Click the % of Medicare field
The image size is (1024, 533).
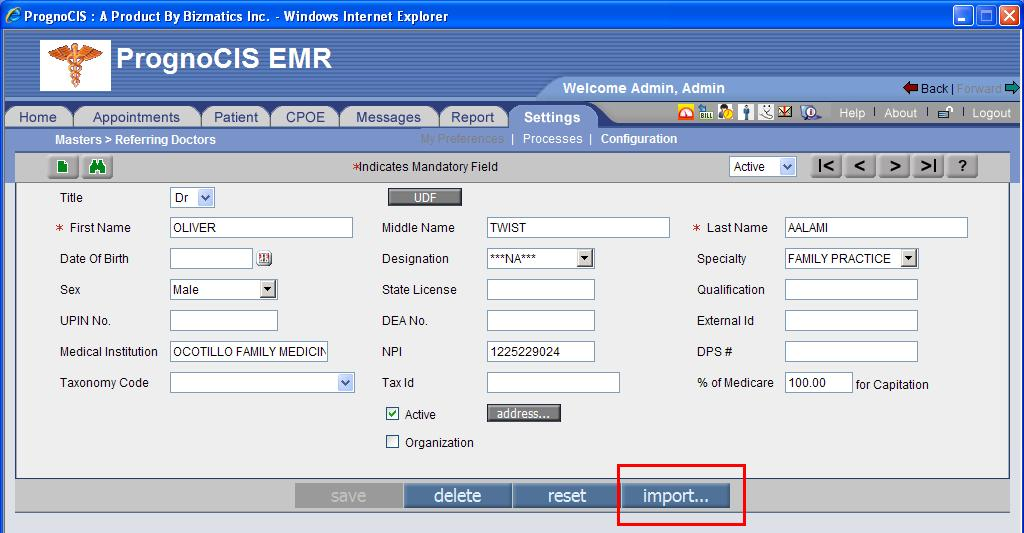point(818,383)
